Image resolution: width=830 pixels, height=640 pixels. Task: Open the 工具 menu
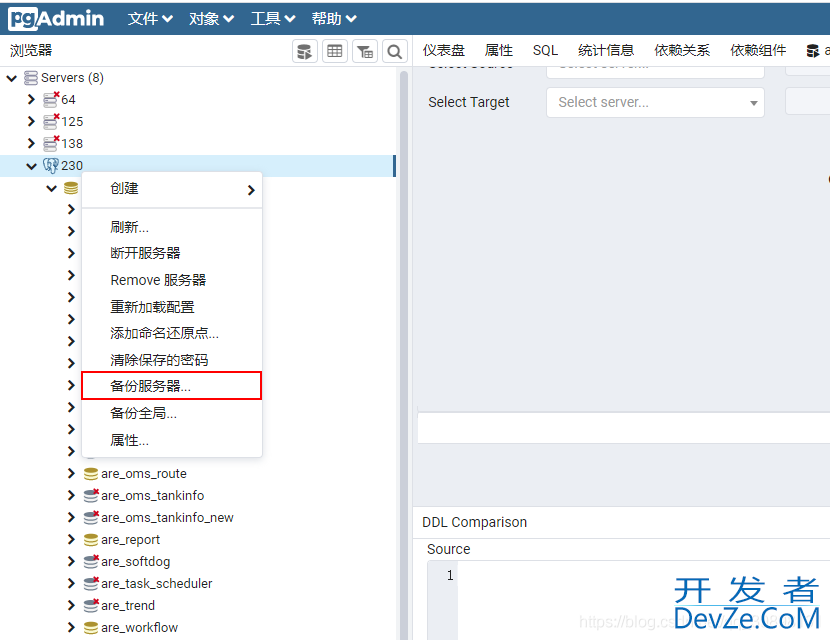click(x=273, y=19)
